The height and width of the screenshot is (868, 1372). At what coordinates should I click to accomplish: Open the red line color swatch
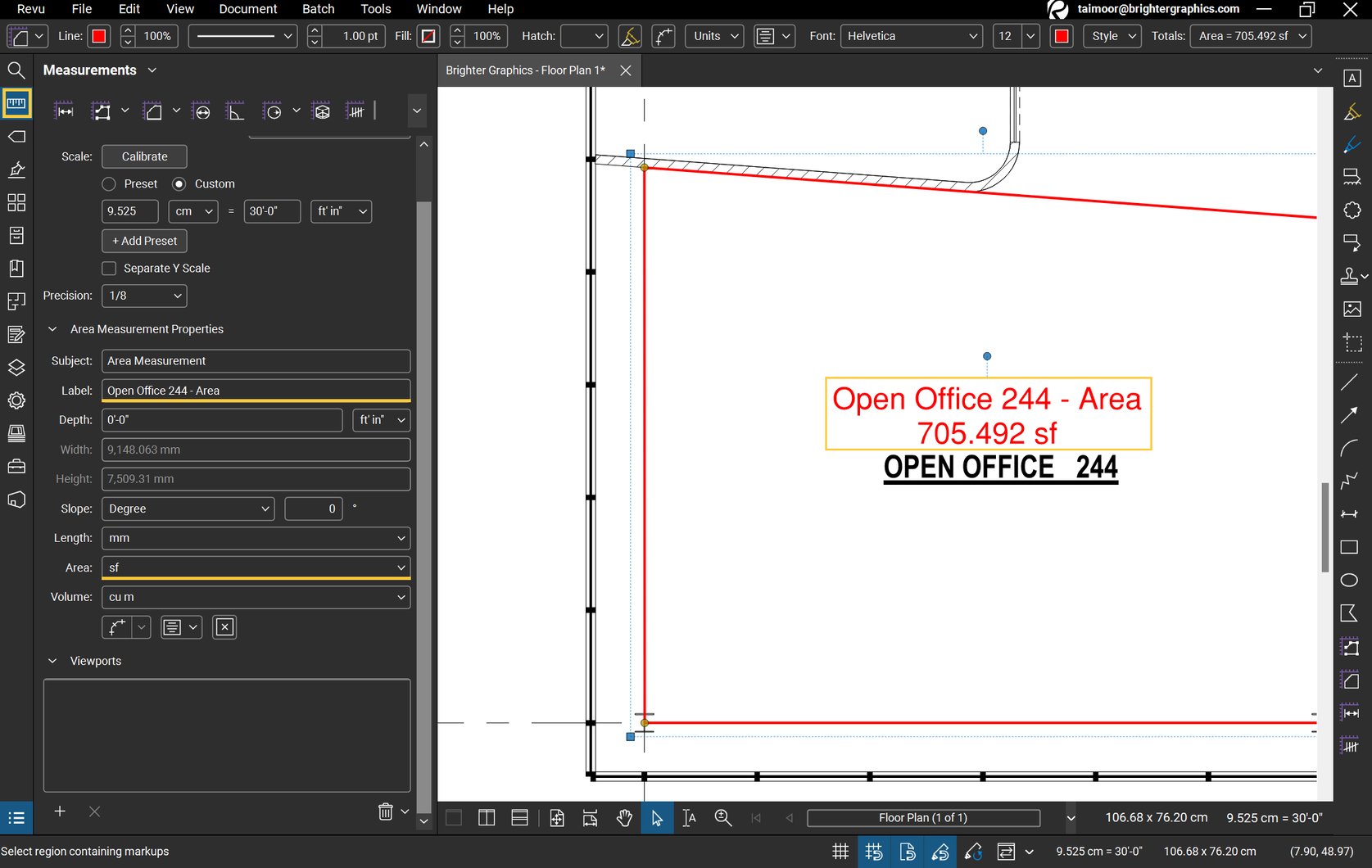[x=98, y=36]
